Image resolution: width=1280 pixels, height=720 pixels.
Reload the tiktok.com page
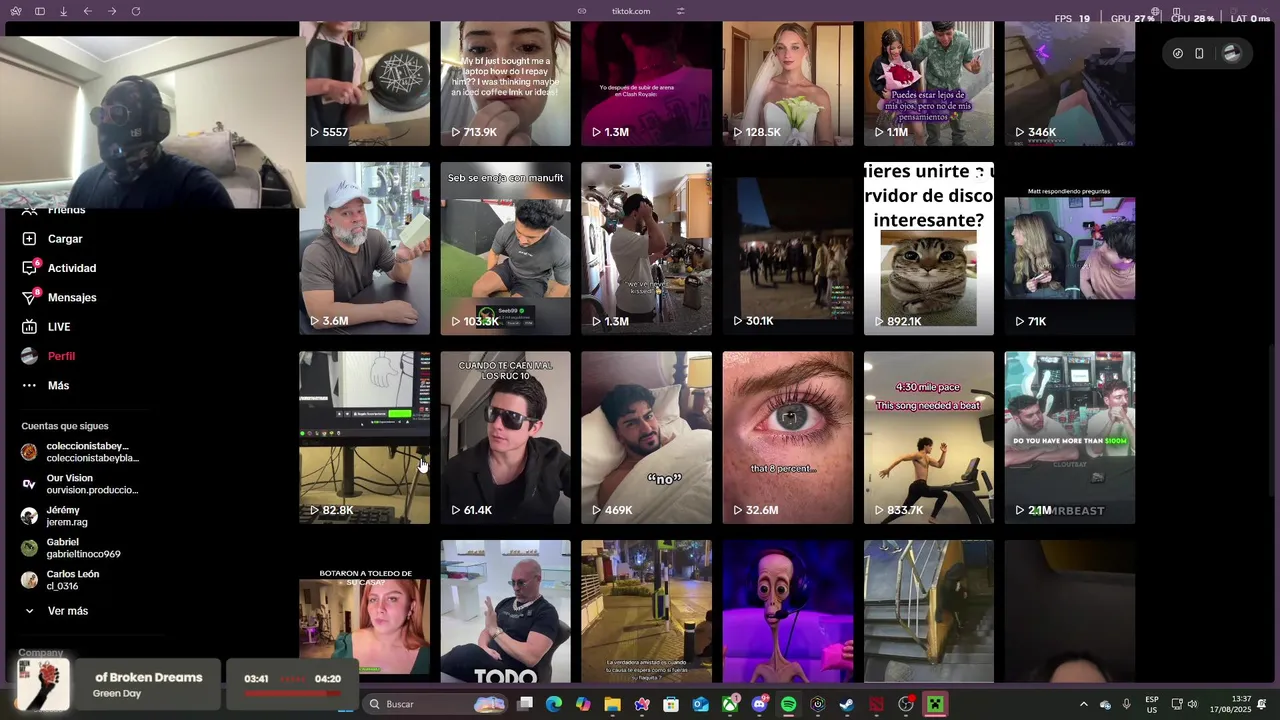(x=135, y=11)
